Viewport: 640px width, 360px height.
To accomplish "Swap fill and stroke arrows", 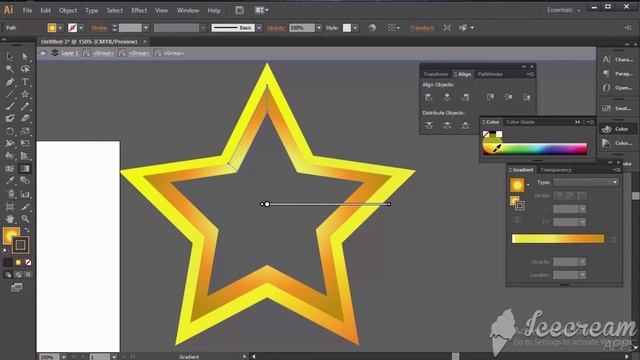I will 27,230.
